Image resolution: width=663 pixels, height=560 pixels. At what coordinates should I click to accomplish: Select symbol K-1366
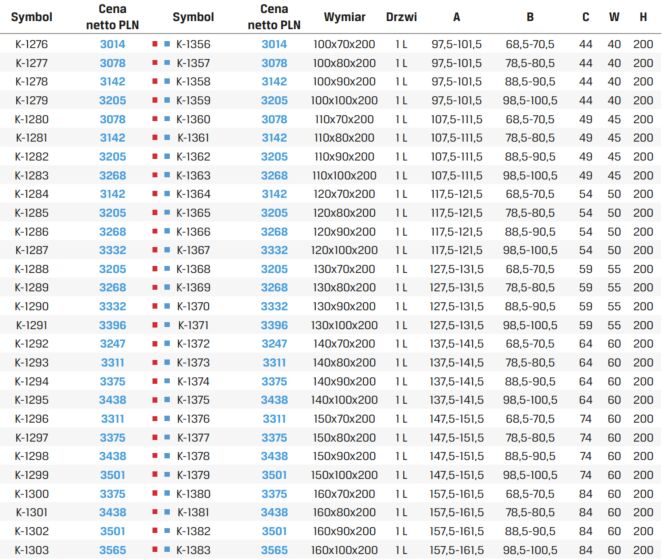point(193,231)
